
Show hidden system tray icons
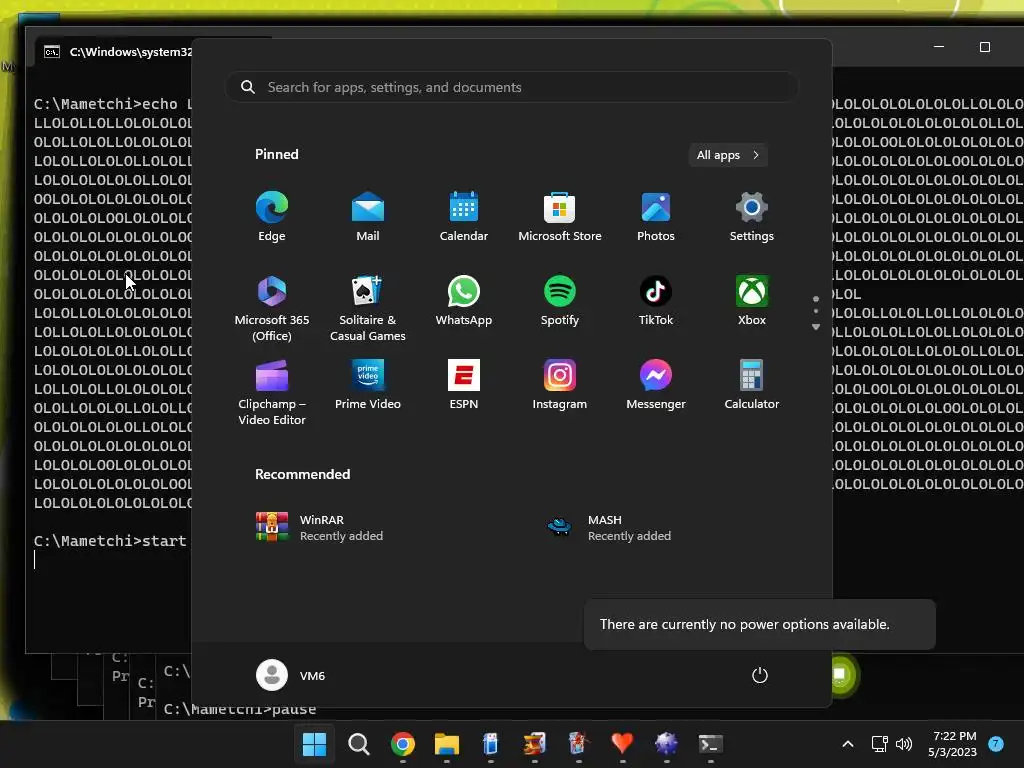(848, 744)
